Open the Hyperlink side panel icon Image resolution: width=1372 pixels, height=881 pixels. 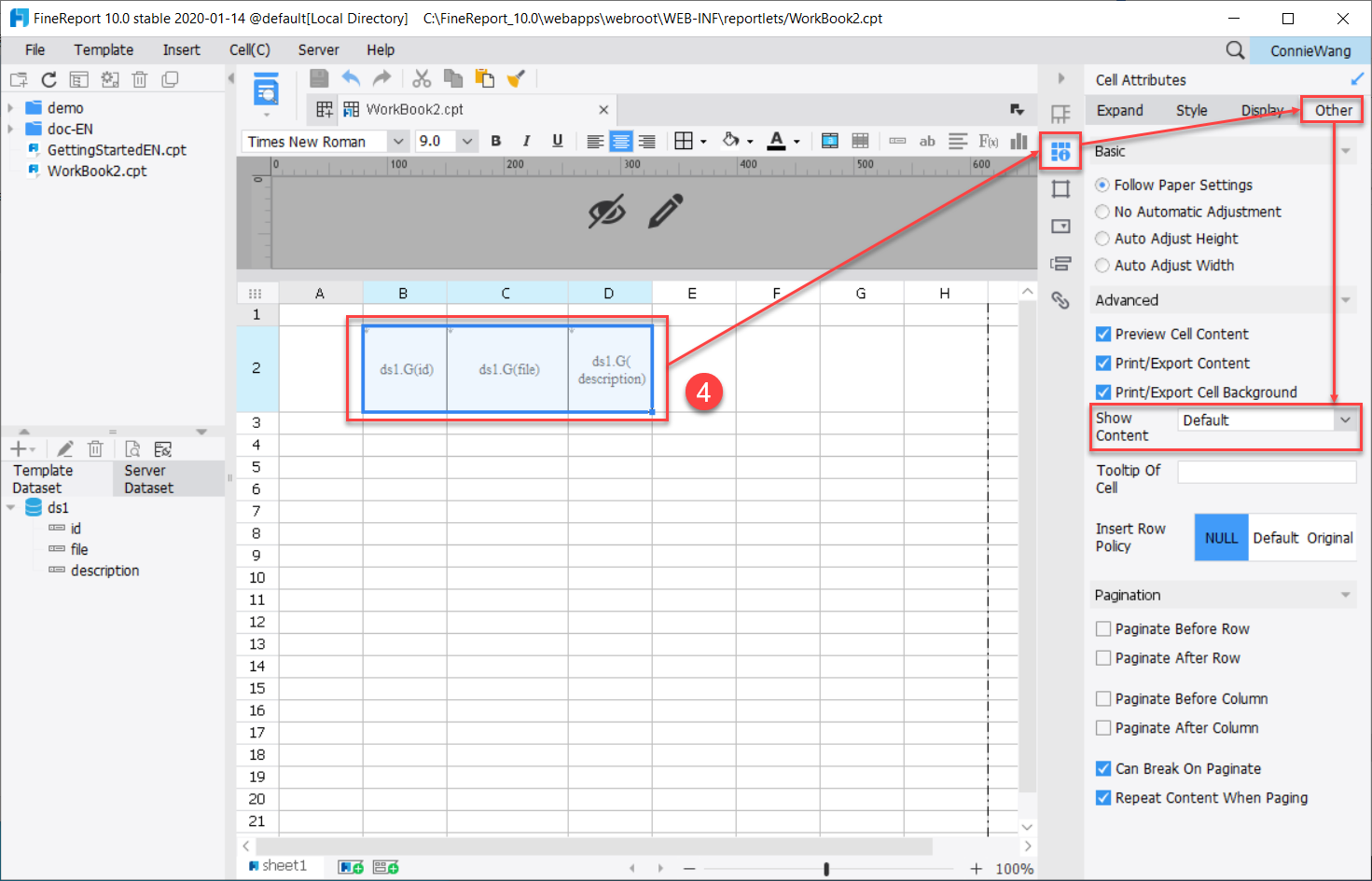1060,299
